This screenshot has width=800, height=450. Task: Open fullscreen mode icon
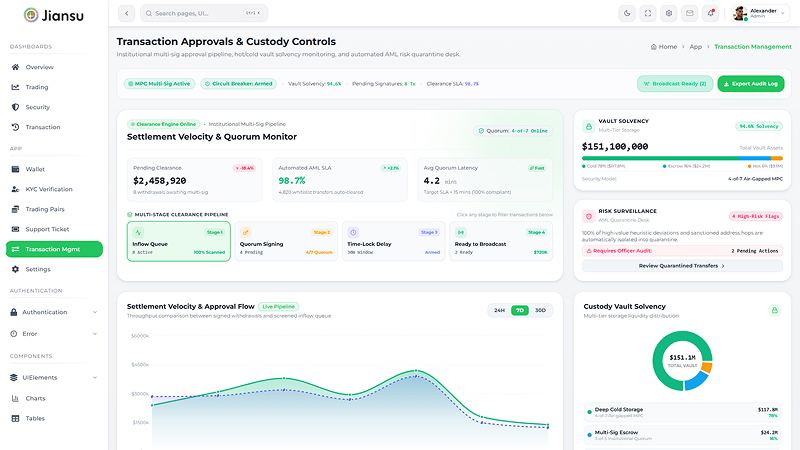(648, 13)
